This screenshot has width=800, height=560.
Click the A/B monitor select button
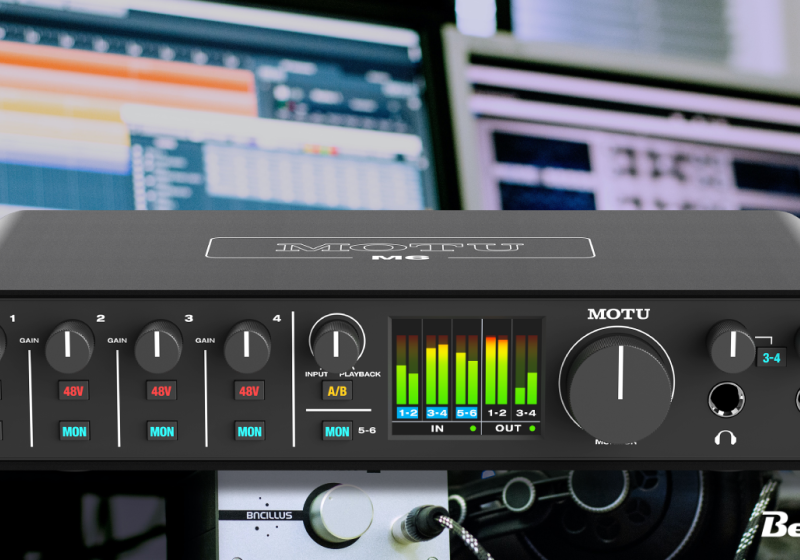click(x=337, y=391)
